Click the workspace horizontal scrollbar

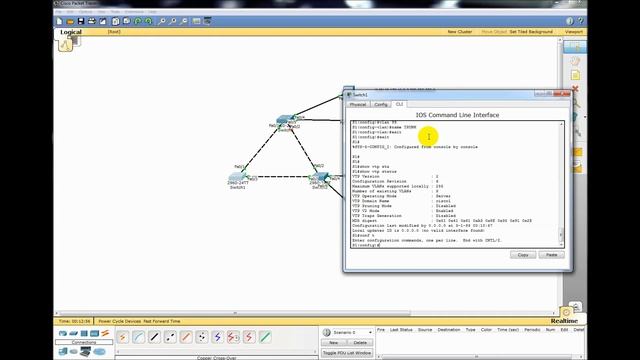pyautogui.click(x=235, y=313)
